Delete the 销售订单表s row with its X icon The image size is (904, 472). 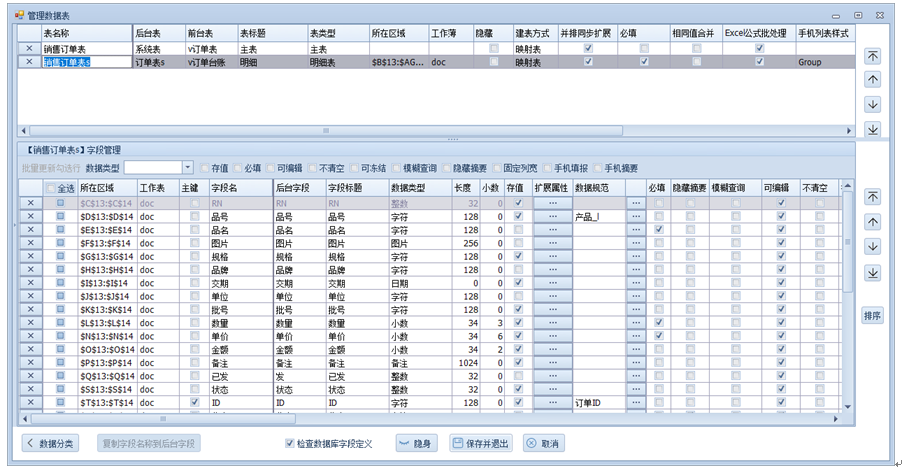29,62
